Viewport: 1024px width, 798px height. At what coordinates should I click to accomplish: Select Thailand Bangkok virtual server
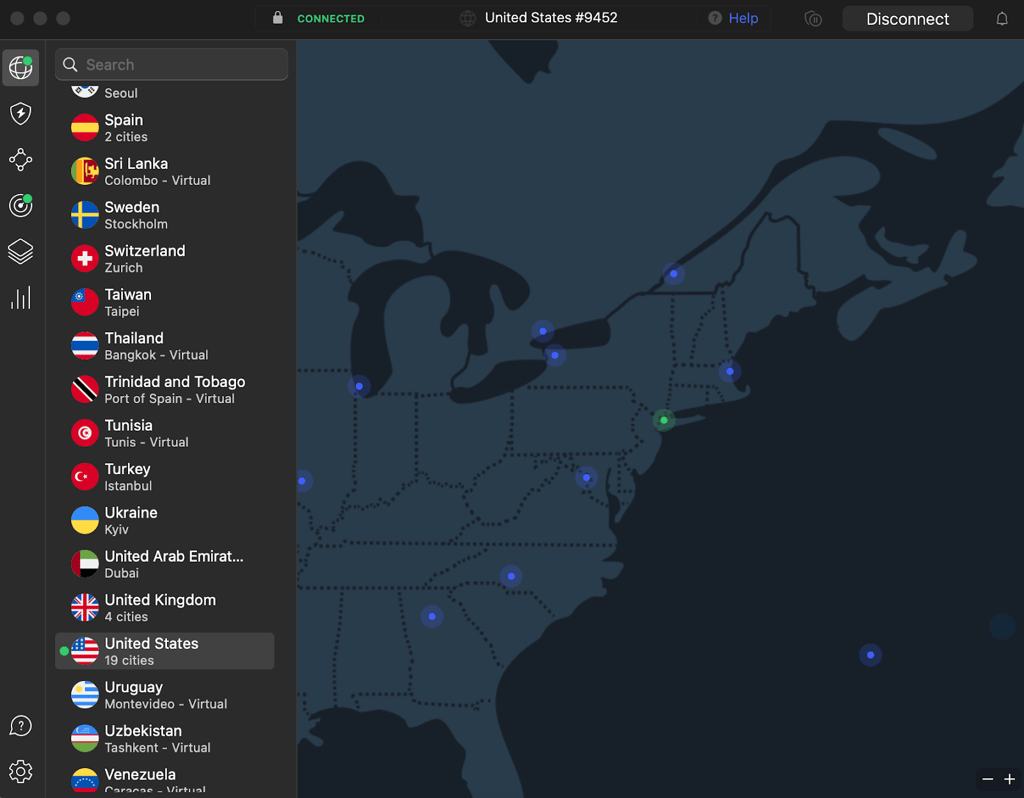[x=165, y=345]
